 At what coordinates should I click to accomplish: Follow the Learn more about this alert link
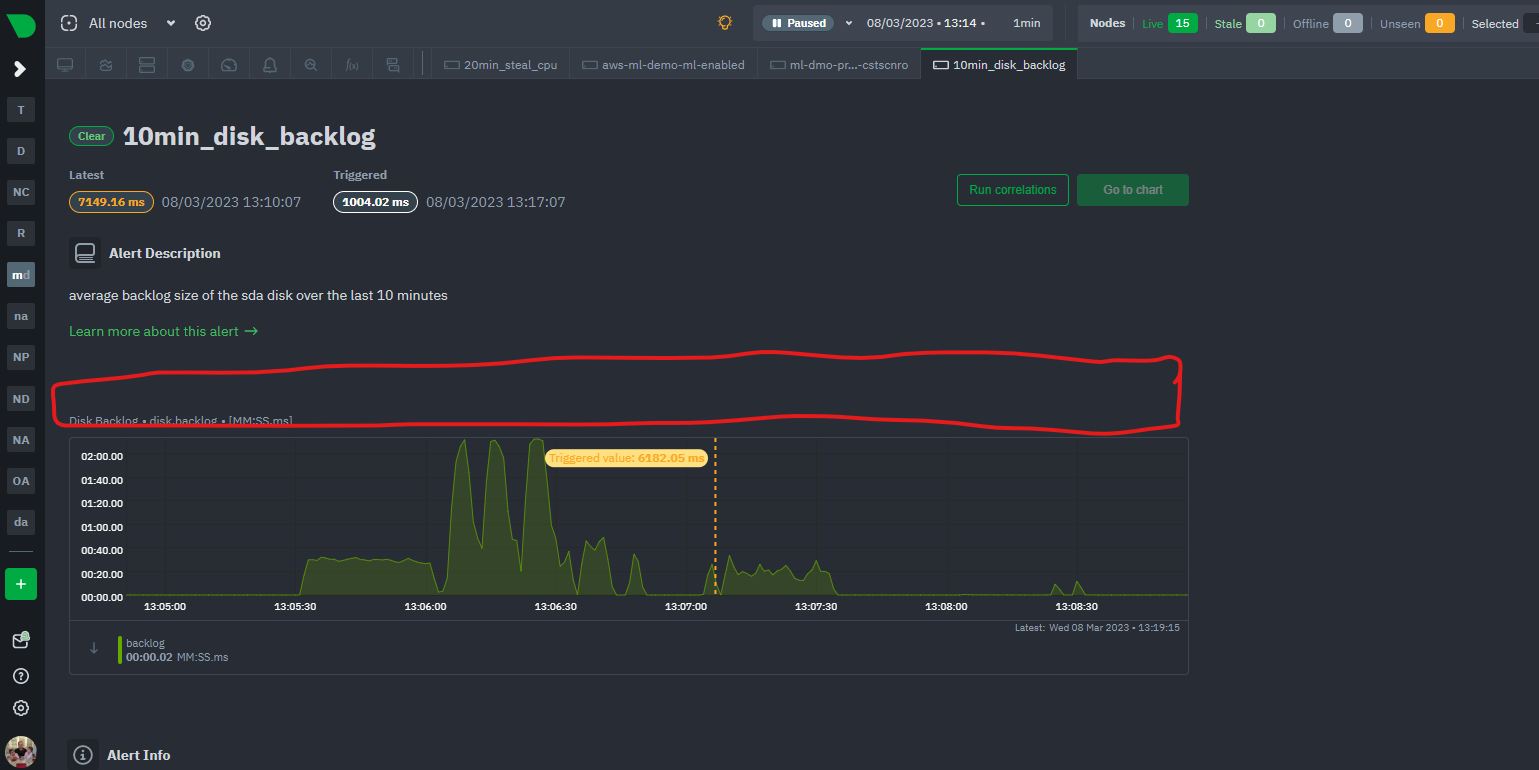pos(163,330)
